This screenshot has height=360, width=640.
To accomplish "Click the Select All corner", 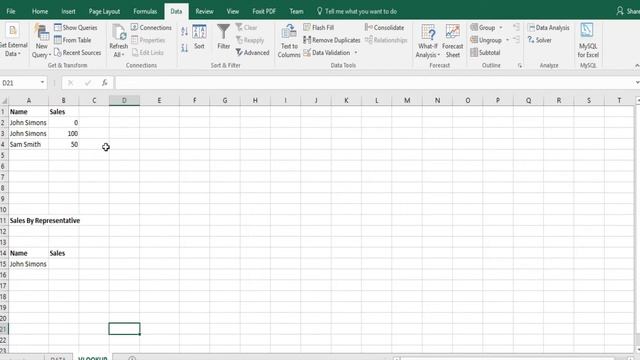I will tap(4, 100).
